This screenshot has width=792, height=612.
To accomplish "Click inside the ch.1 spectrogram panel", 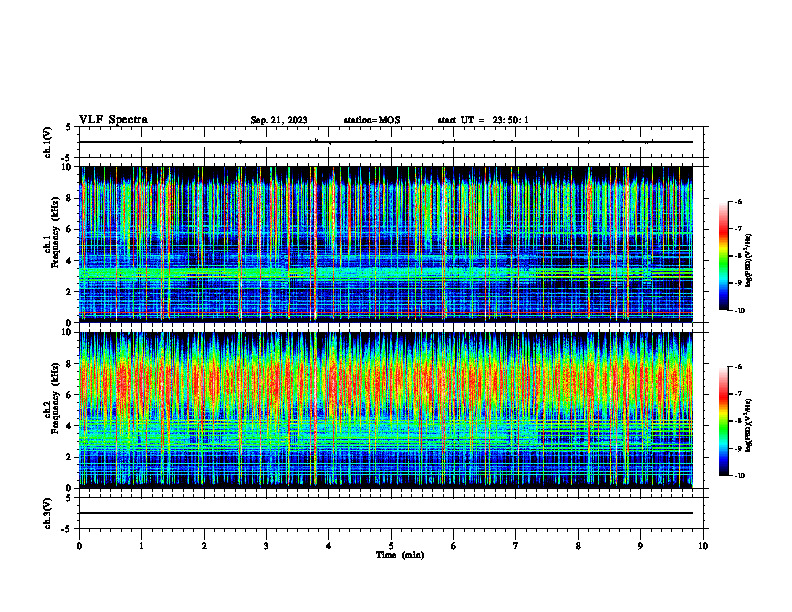I will point(386,244).
